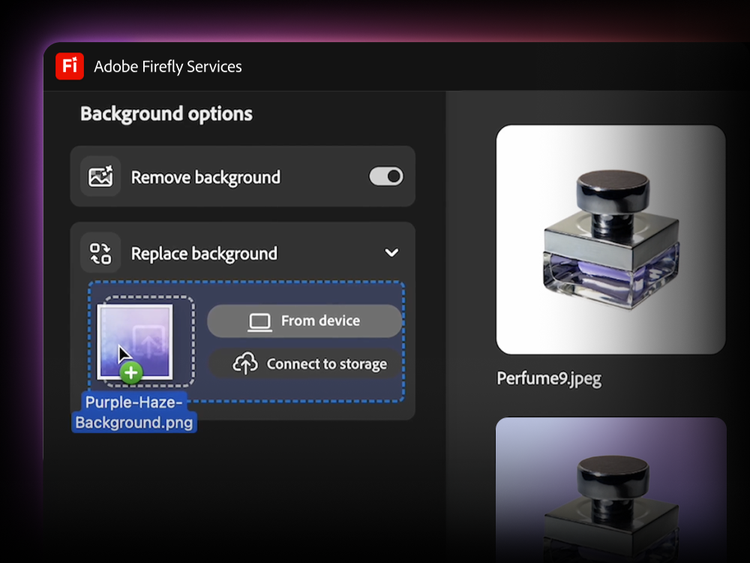The image size is (750, 563).
Task: Click the cloud upload icon
Action: click(x=245, y=364)
